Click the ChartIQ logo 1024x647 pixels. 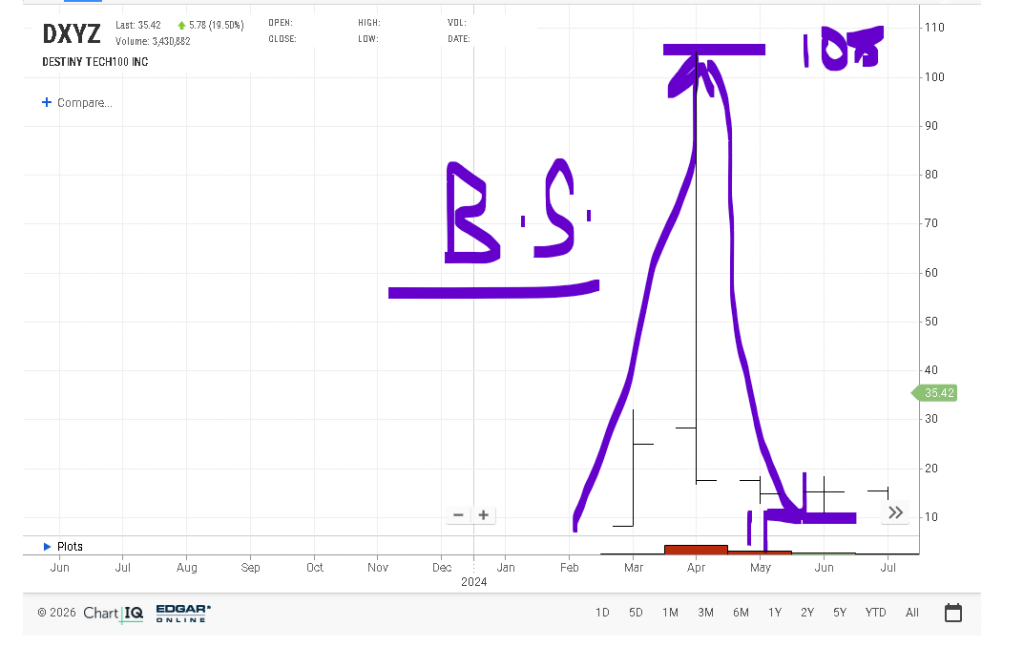coord(114,613)
